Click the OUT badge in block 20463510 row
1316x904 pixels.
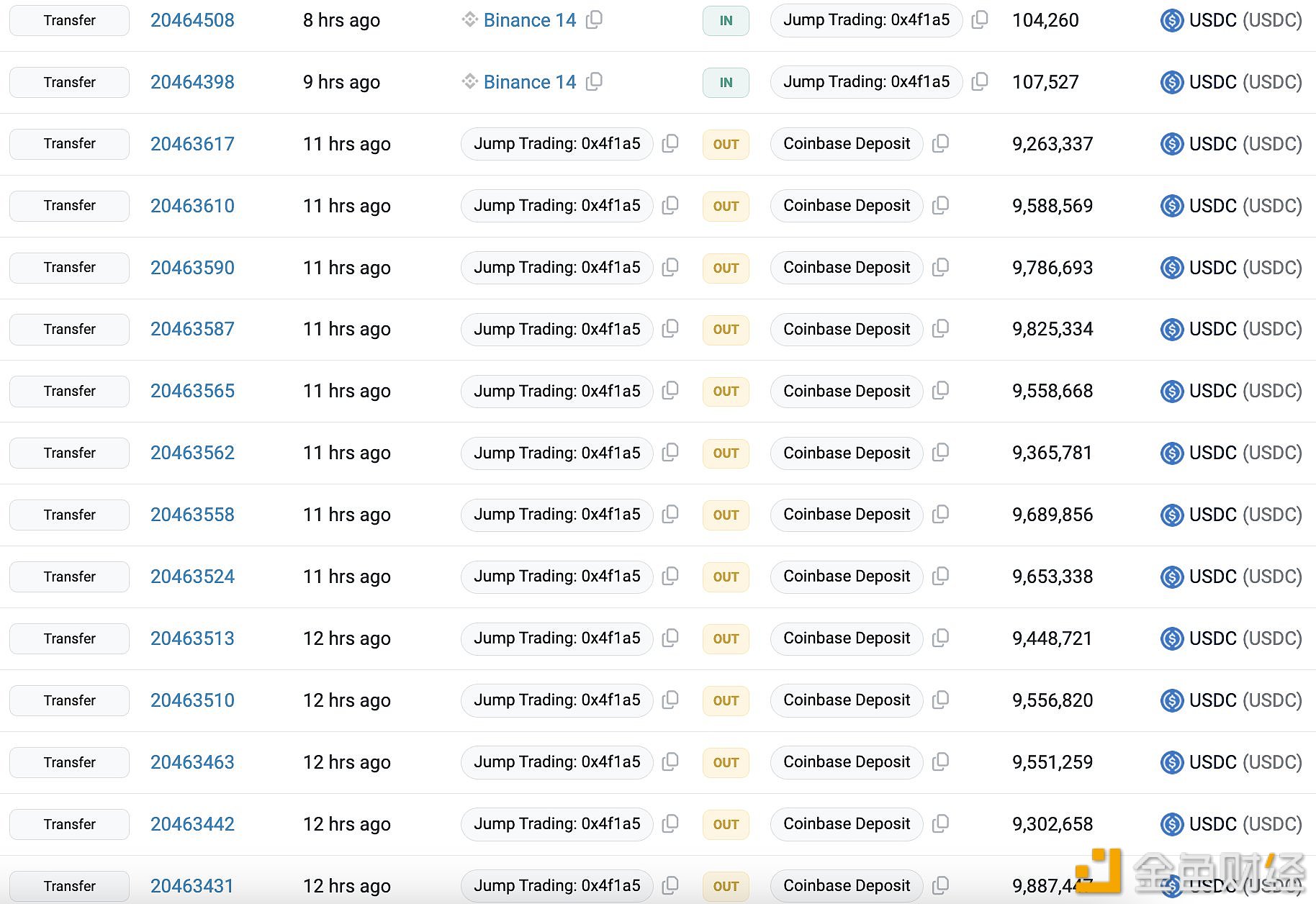click(726, 700)
